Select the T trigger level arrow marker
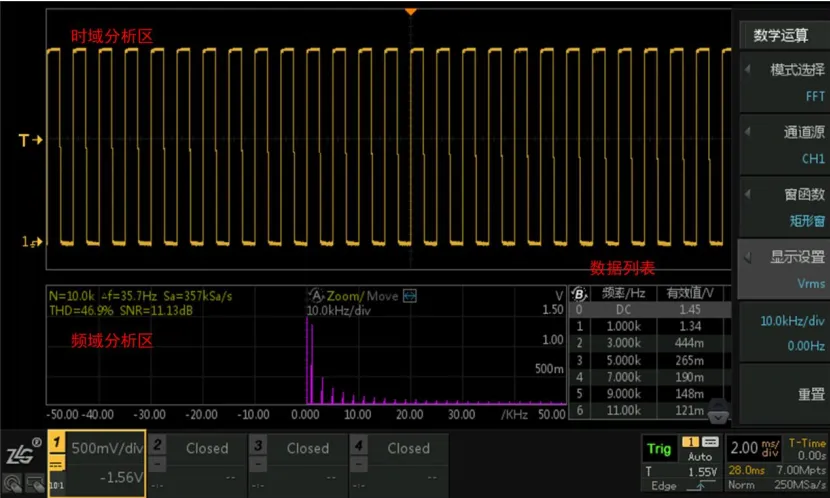 30,140
